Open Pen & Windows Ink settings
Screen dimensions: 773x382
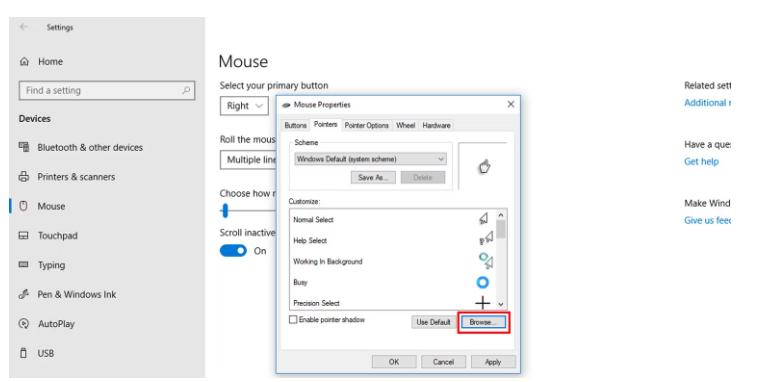pyautogui.click(x=77, y=295)
